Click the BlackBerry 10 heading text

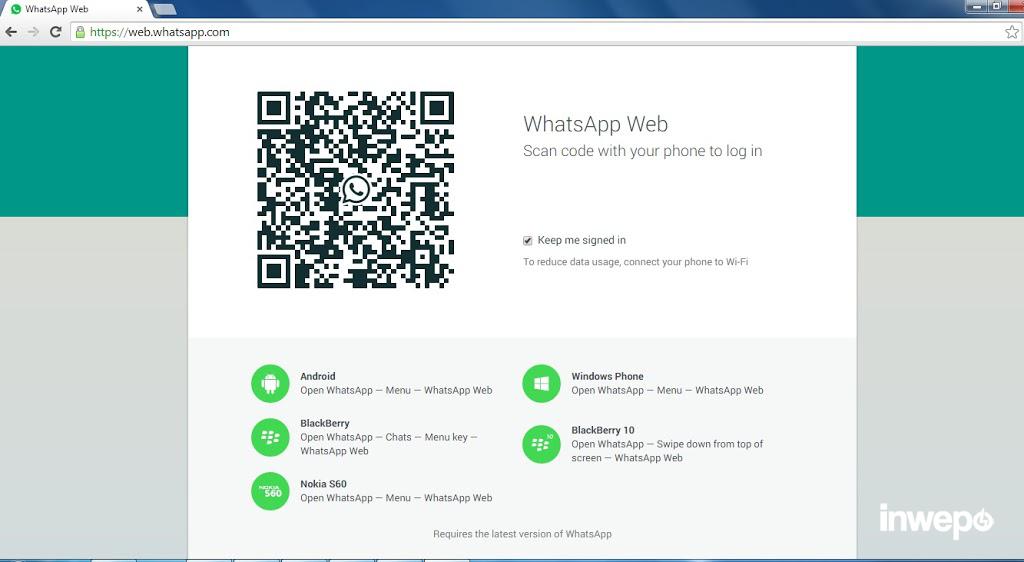603,430
